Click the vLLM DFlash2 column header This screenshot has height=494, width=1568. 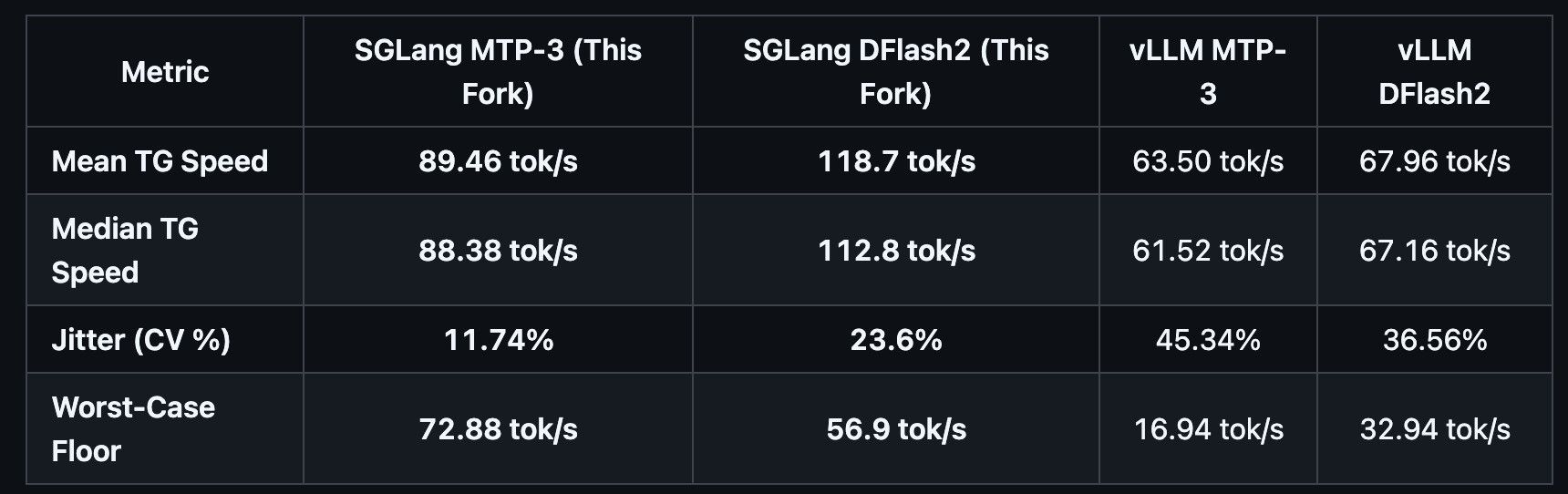click(1434, 71)
